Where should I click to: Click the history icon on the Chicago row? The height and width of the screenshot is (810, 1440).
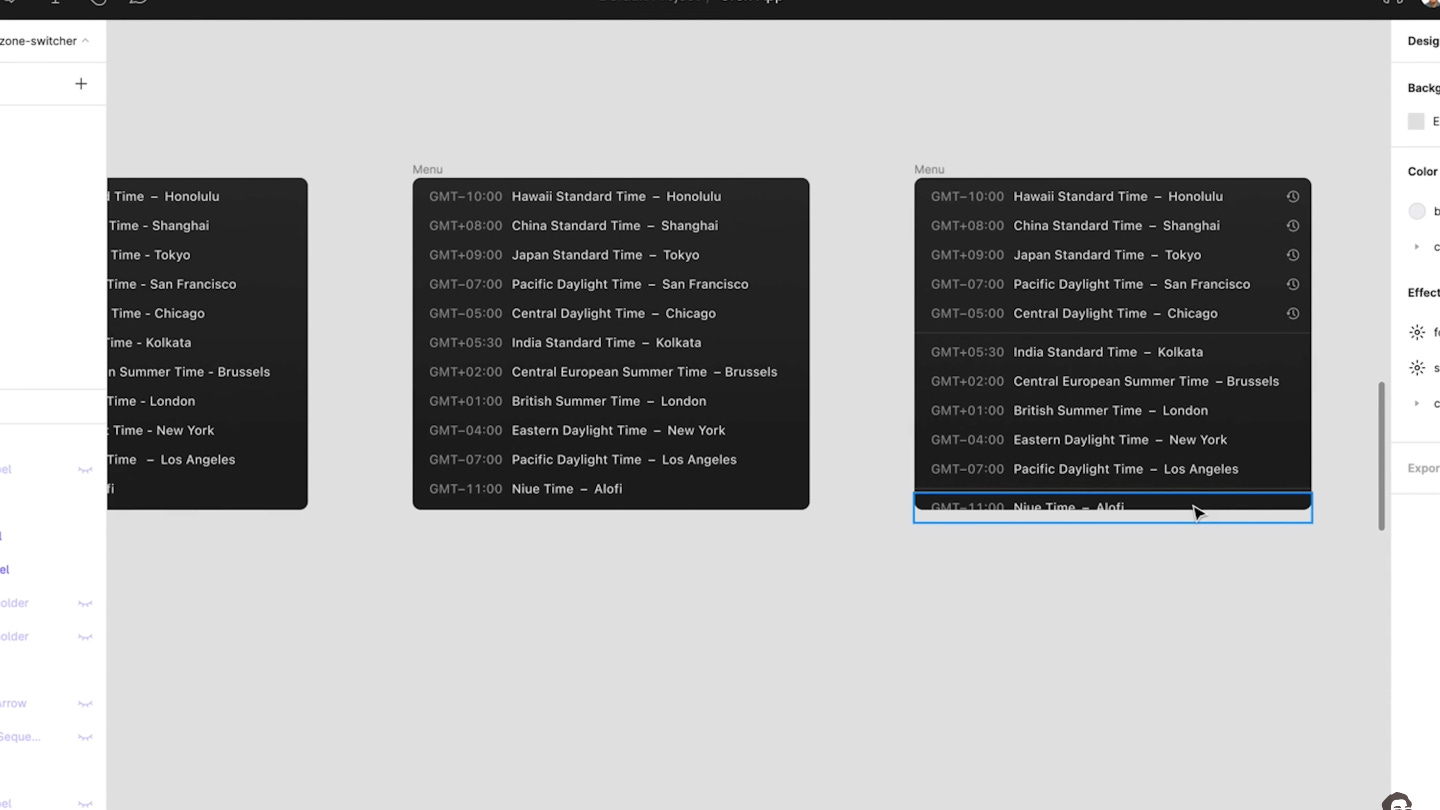(1292, 313)
